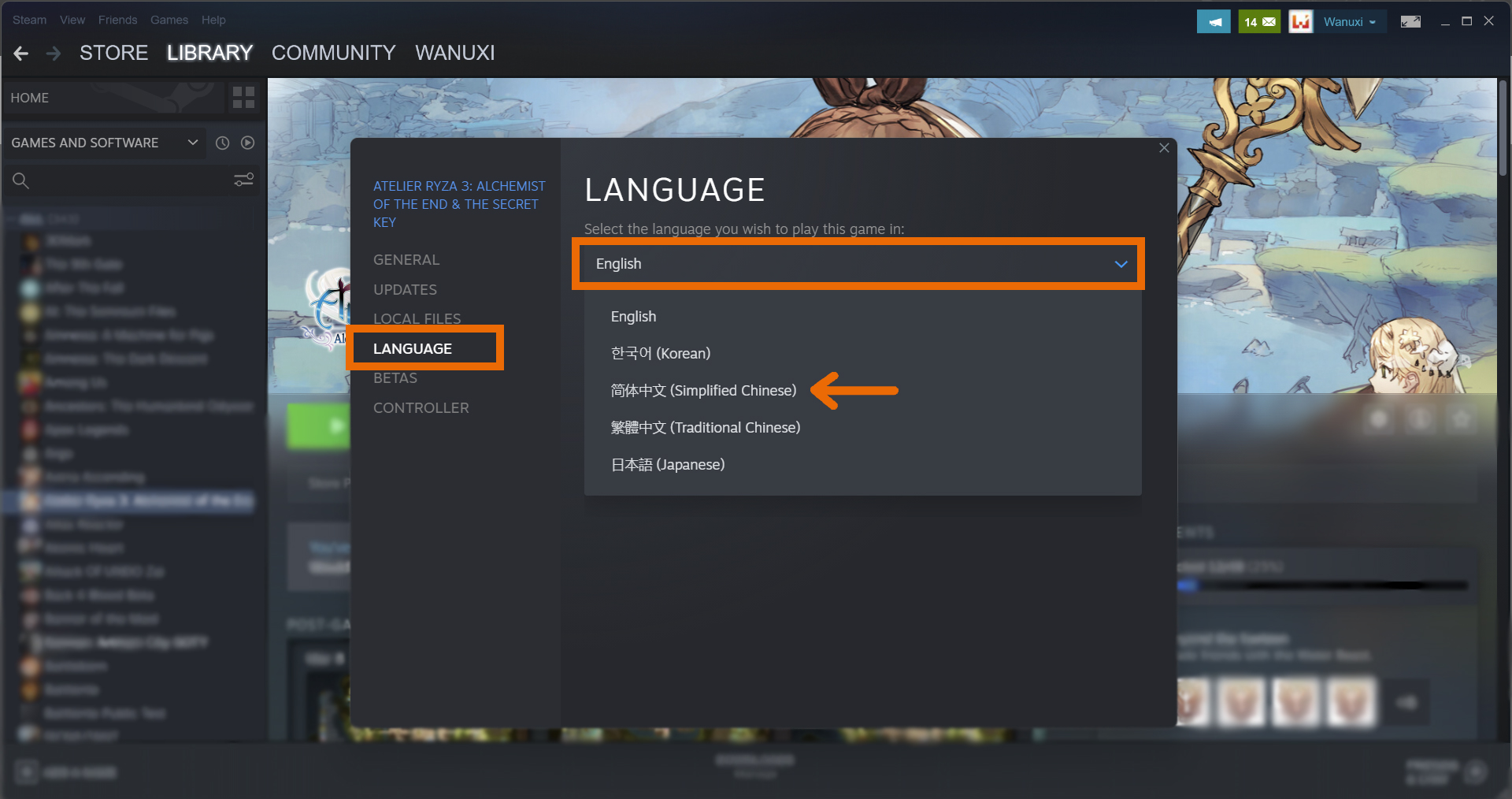Viewport: 1512px width, 799px height.
Task: Click the recent games clock icon
Action: click(221, 143)
